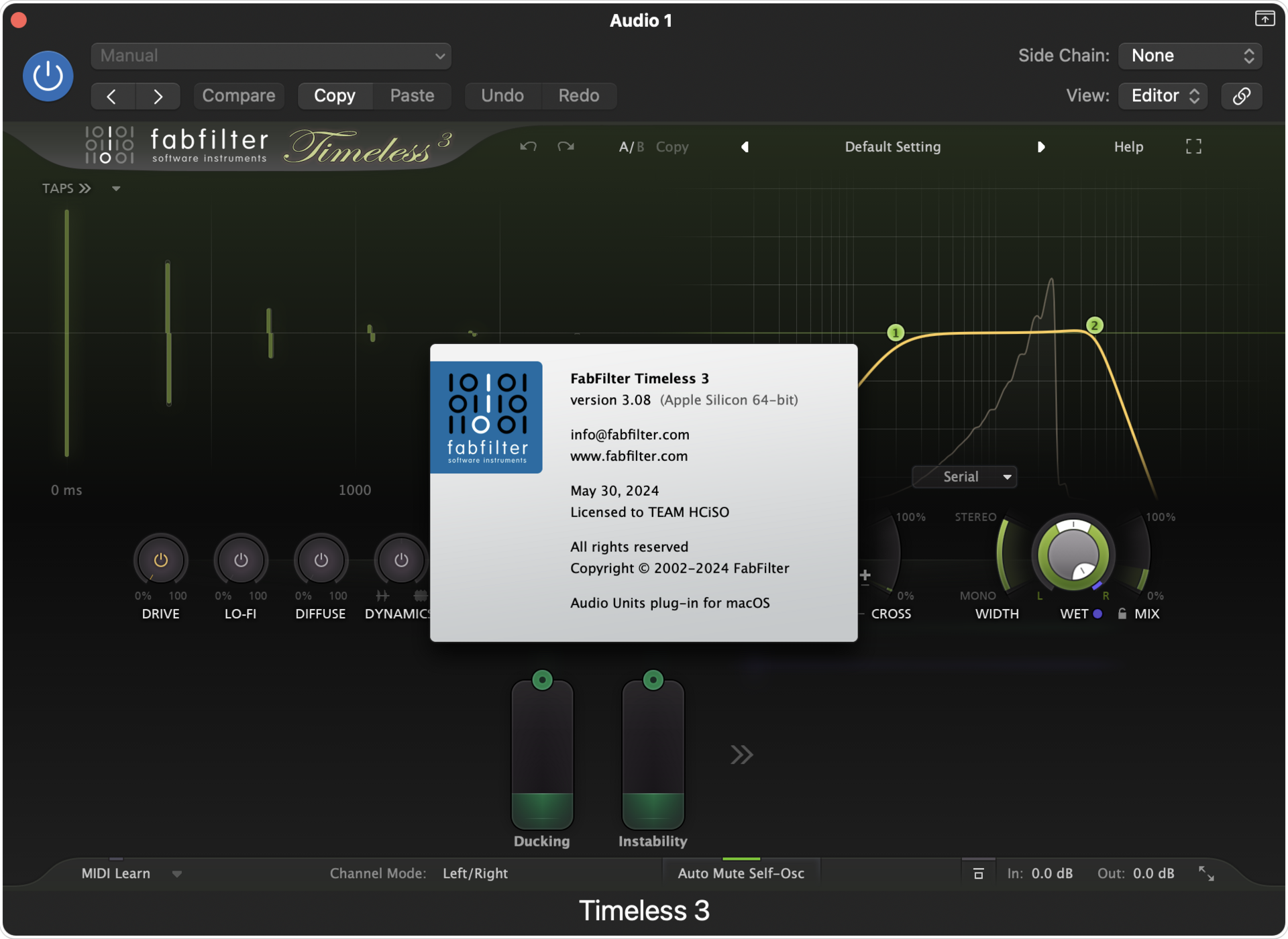Close the Audio 1 plugin window
This screenshot has height=939, width=1288.
(x=19, y=19)
